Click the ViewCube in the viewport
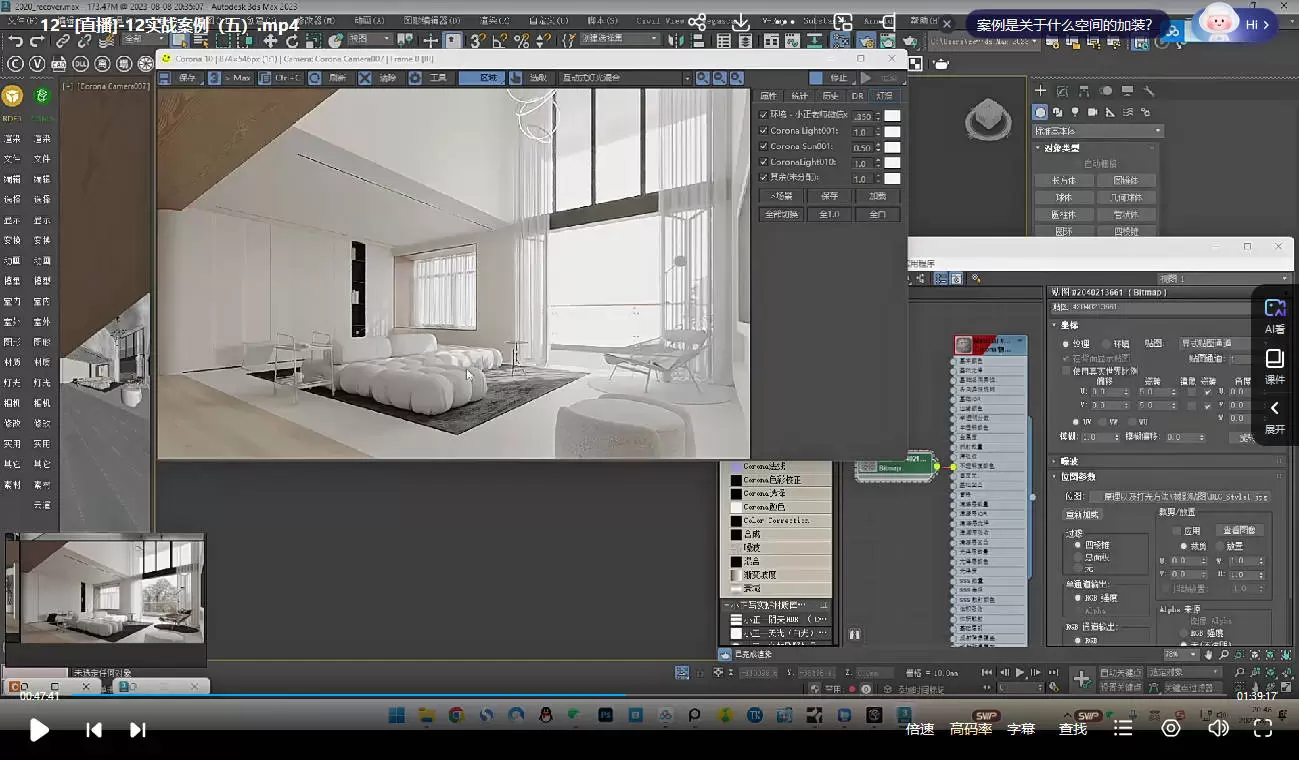The image size is (1299, 760). (x=988, y=121)
